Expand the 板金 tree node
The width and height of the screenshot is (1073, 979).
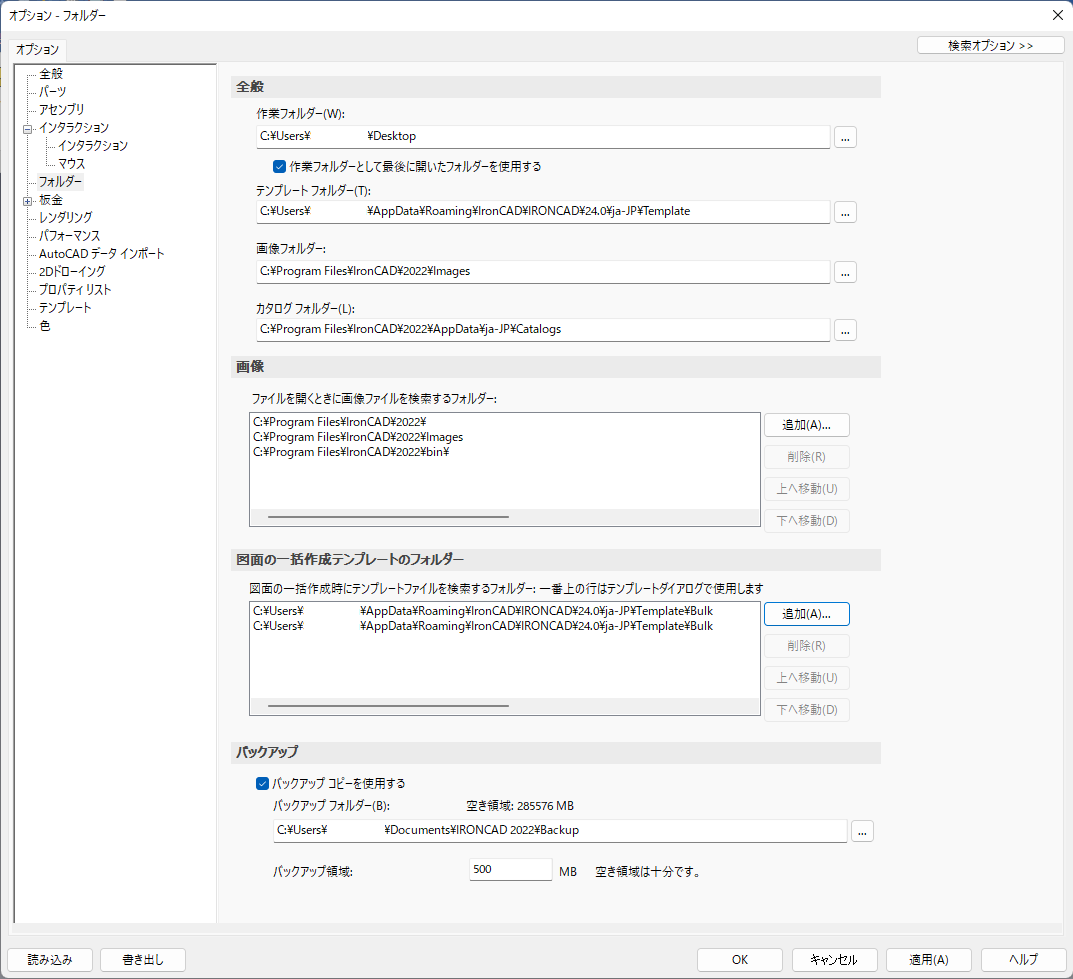pyautogui.click(x=28, y=200)
